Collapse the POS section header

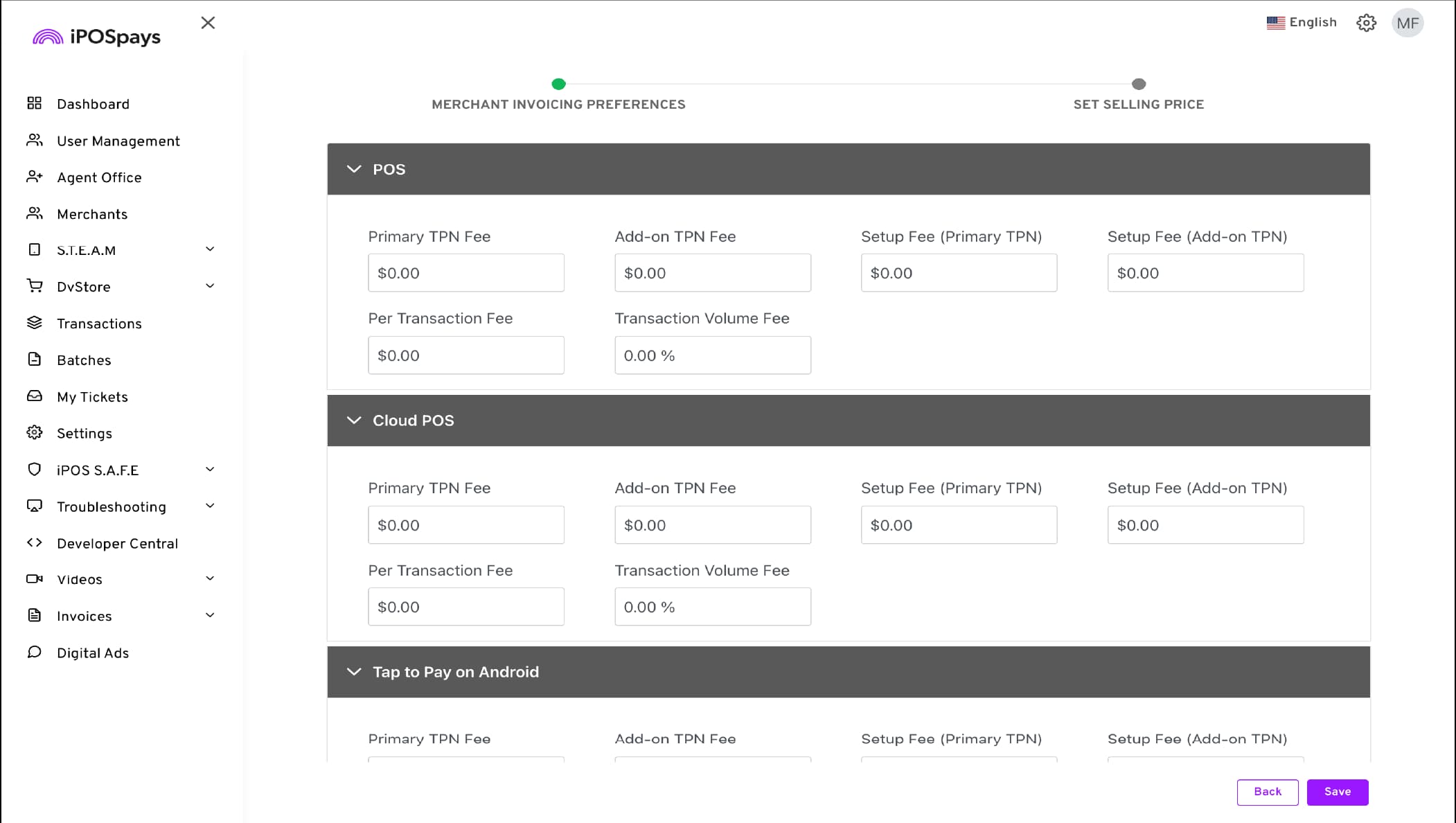point(354,169)
